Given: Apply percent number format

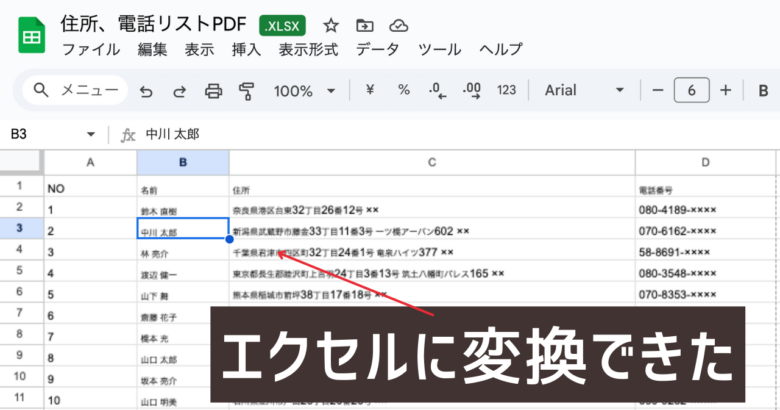Looking at the screenshot, I should 404,90.
